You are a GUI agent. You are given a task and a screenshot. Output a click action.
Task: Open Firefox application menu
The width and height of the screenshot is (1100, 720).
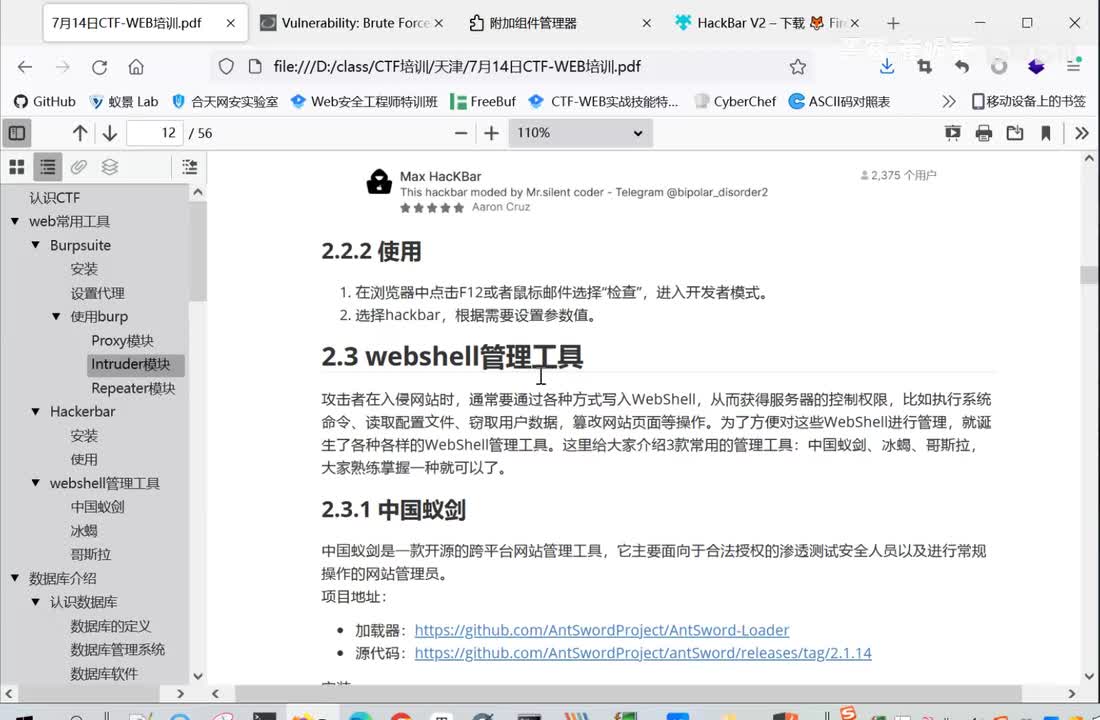click(x=1073, y=67)
